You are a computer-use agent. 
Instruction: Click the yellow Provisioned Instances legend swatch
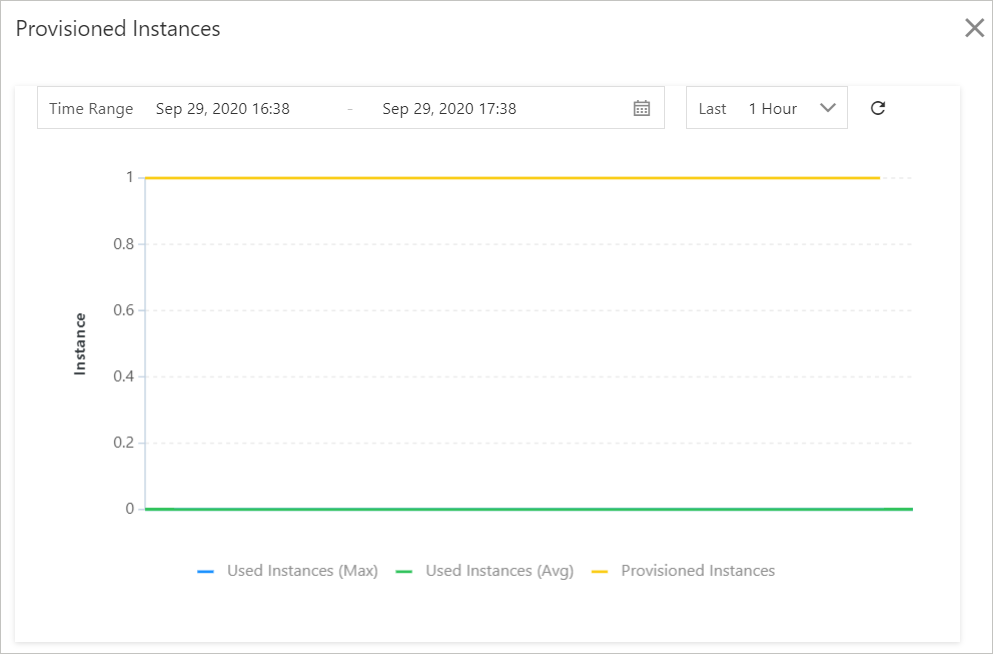point(600,571)
